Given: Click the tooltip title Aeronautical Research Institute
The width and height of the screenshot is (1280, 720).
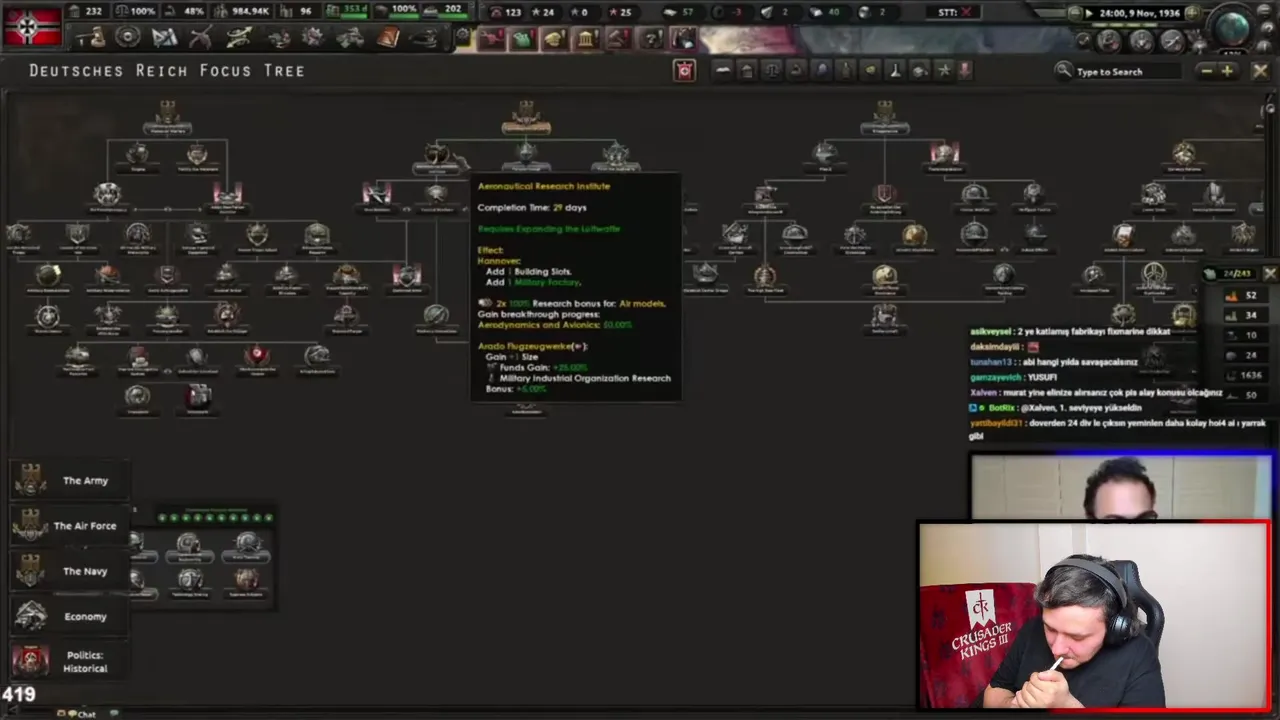Looking at the screenshot, I should click(543, 186).
